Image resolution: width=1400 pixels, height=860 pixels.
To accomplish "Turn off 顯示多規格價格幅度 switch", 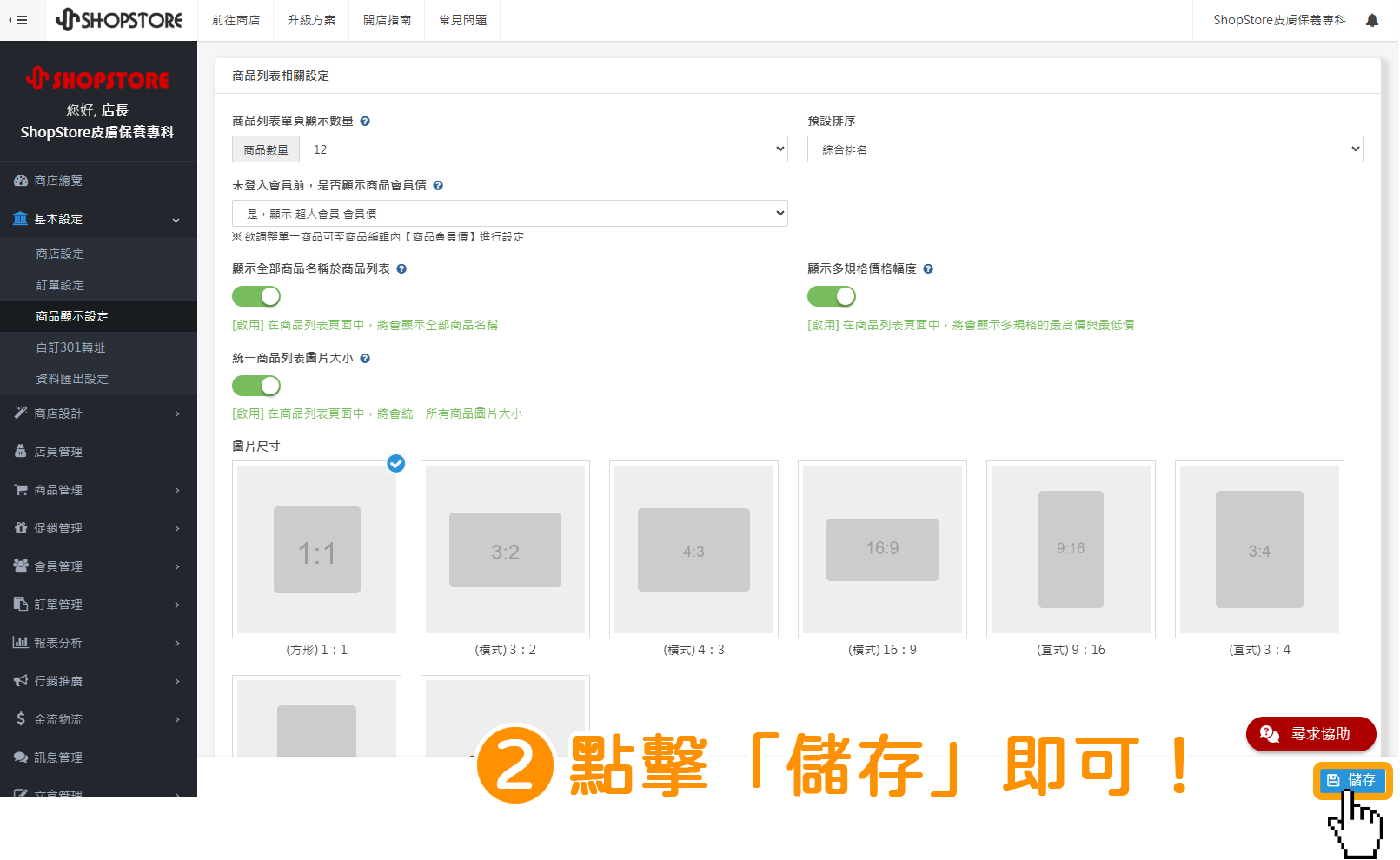I will (831, 296).
